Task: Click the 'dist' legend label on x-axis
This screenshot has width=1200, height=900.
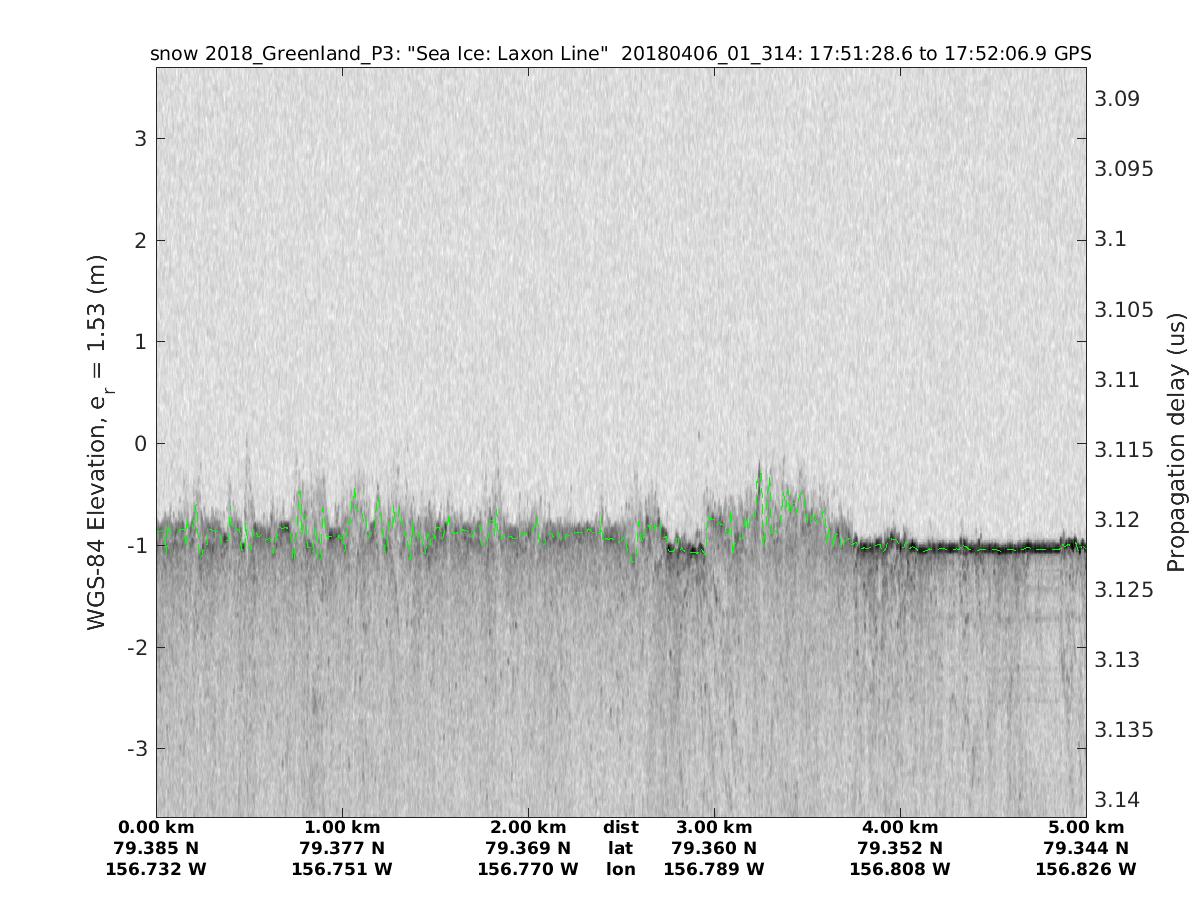Action: point(620,827)
